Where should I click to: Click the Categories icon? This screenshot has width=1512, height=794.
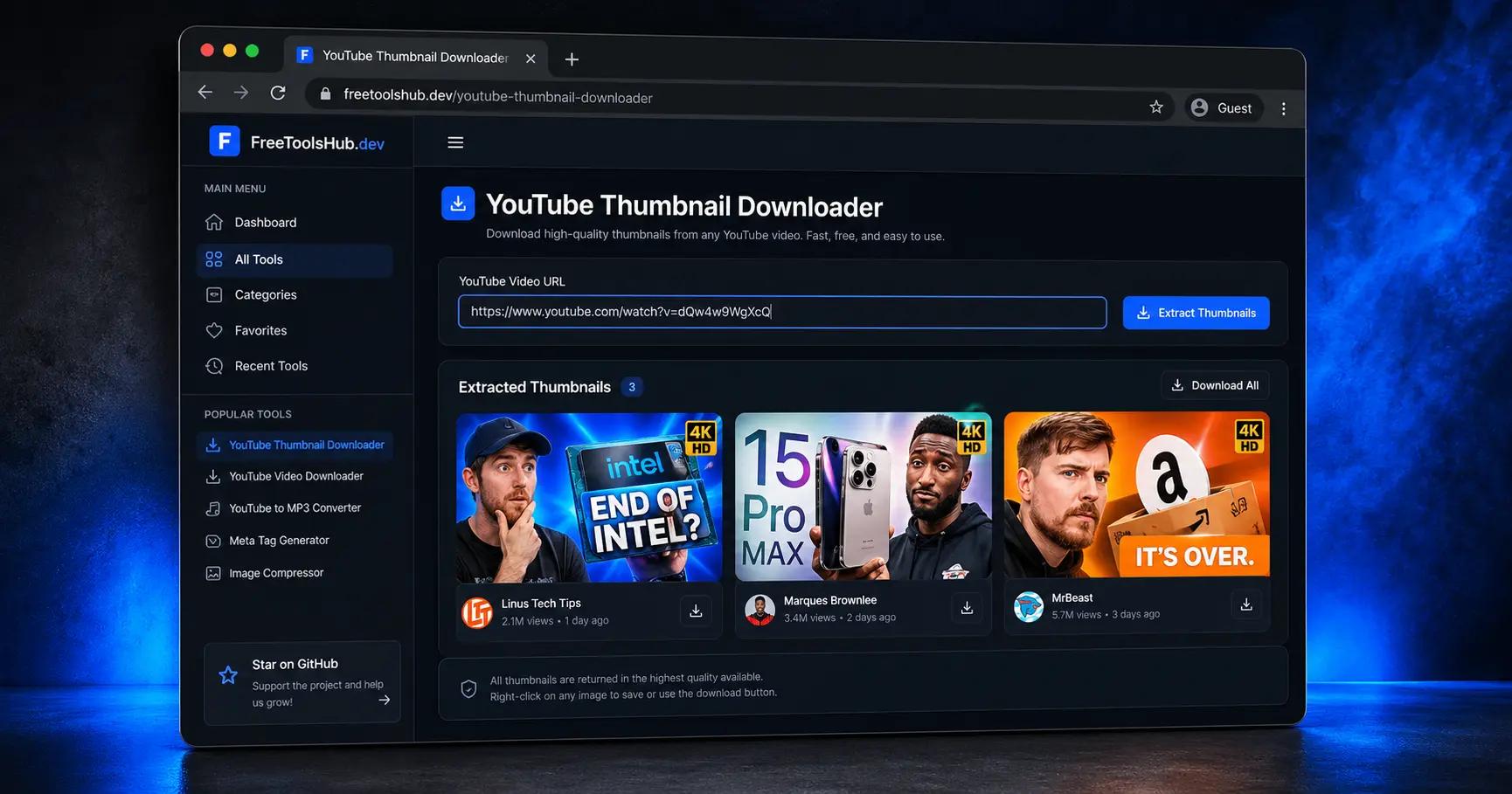coord(214,294)
